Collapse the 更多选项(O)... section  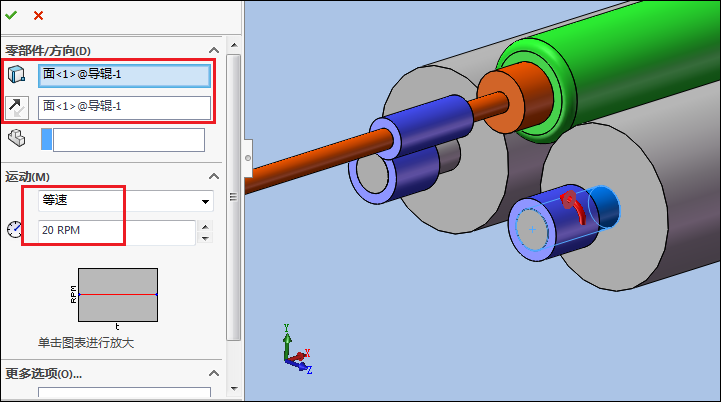[x=214, y=373]
